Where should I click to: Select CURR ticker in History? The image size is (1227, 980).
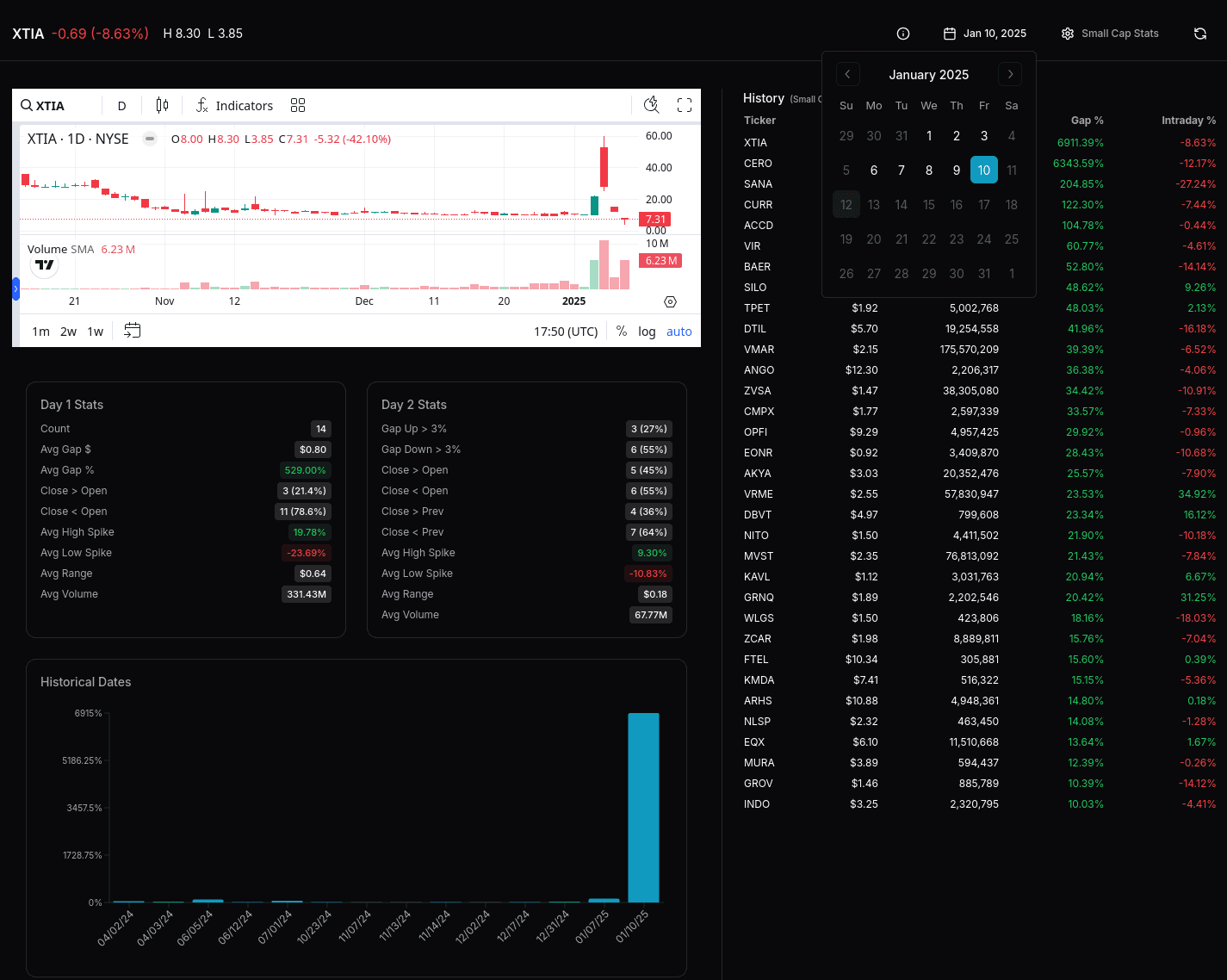(x=758, y=205)
